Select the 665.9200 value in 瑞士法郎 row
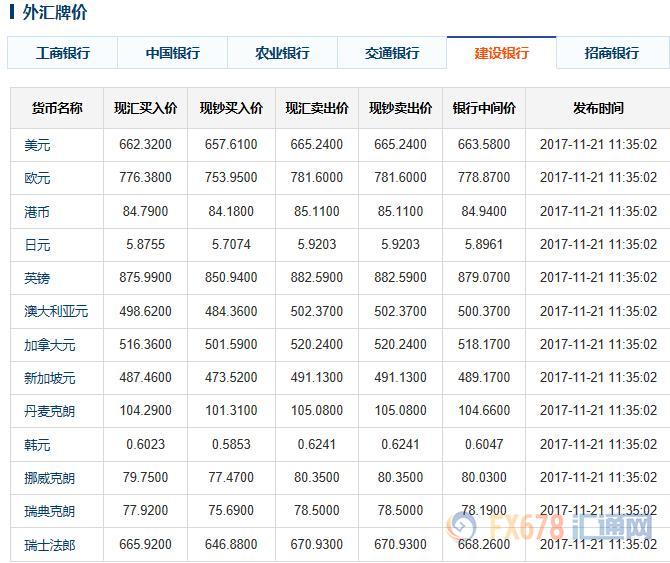 [x=145, y=544]
